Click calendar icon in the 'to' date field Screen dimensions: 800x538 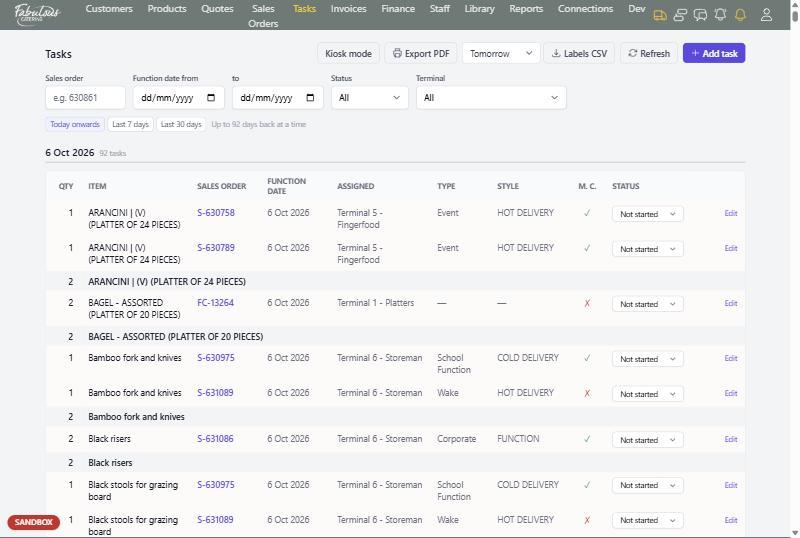310,97
